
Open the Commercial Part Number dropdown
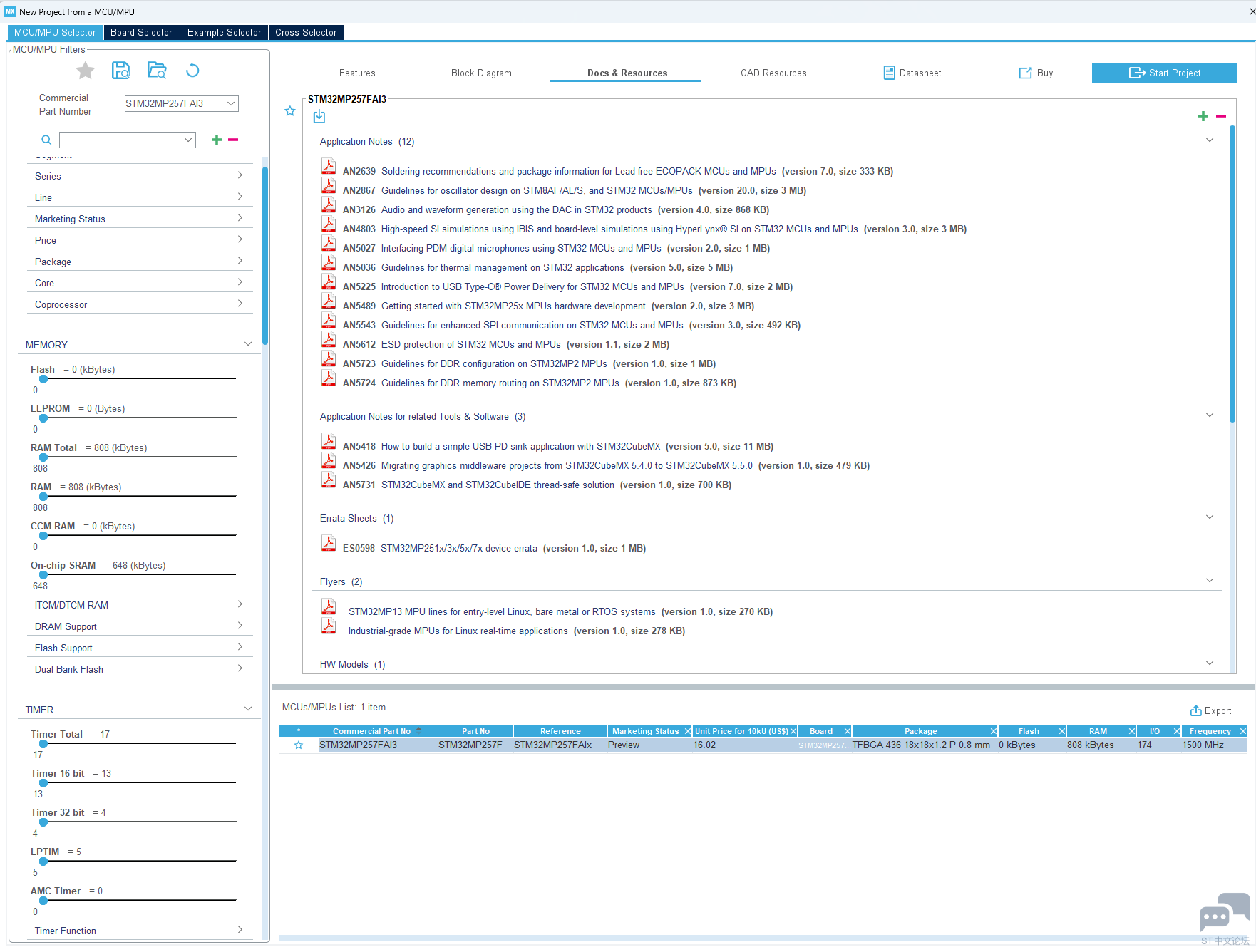point(231,103)
